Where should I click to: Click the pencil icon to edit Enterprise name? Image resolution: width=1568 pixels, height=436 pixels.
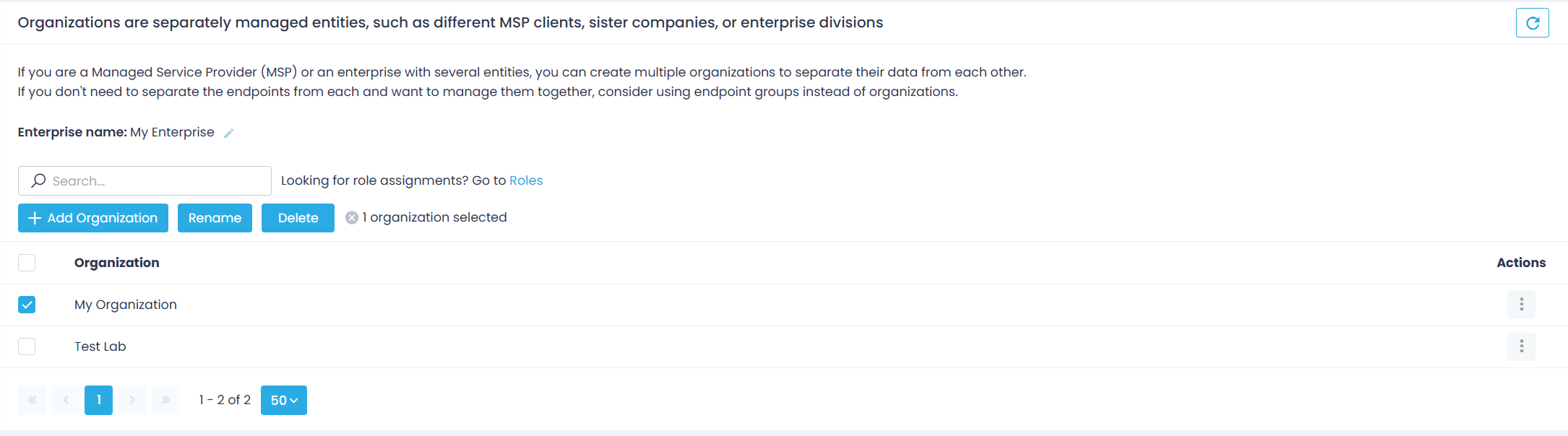[229, 132]
